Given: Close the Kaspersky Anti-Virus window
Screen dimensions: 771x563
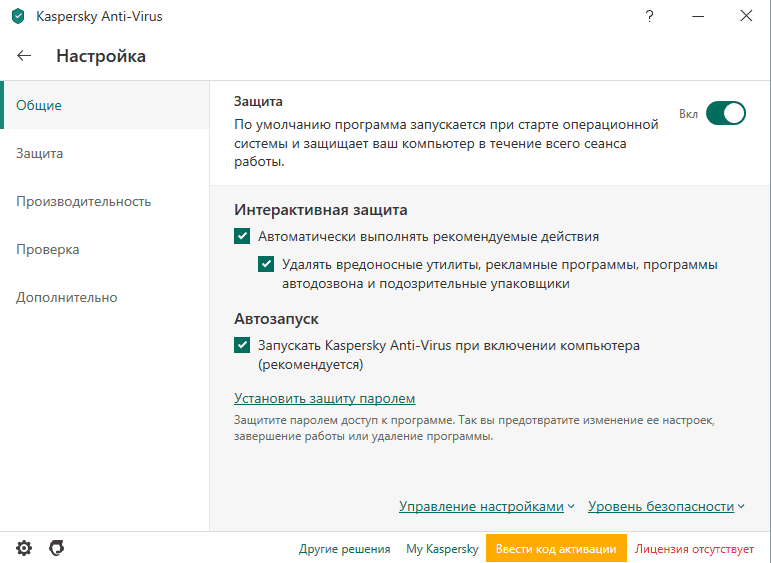Looking at the screenshot, I should click(745, 16).
